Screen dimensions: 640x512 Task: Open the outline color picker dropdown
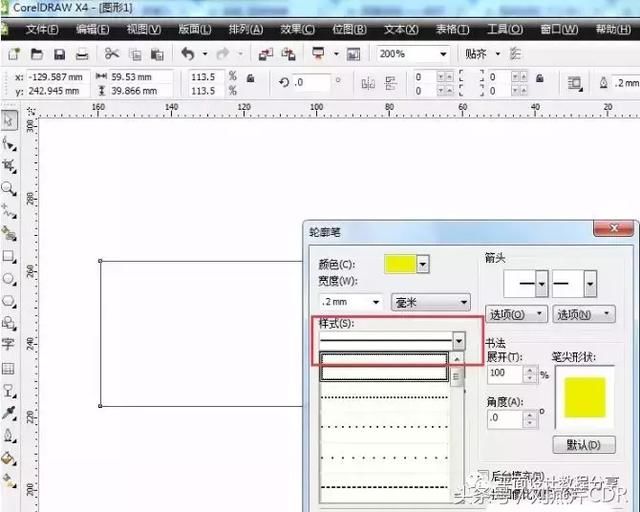click(423, 264)
